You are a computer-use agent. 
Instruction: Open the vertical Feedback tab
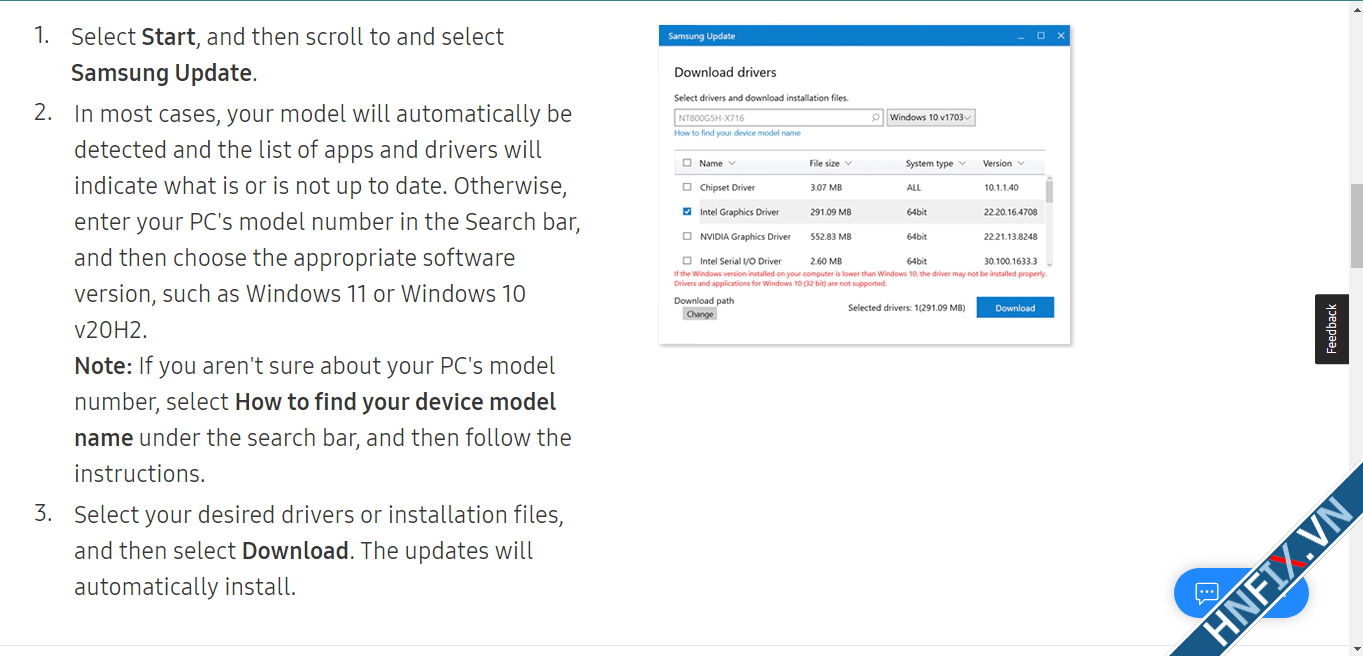coord(1331,329)
